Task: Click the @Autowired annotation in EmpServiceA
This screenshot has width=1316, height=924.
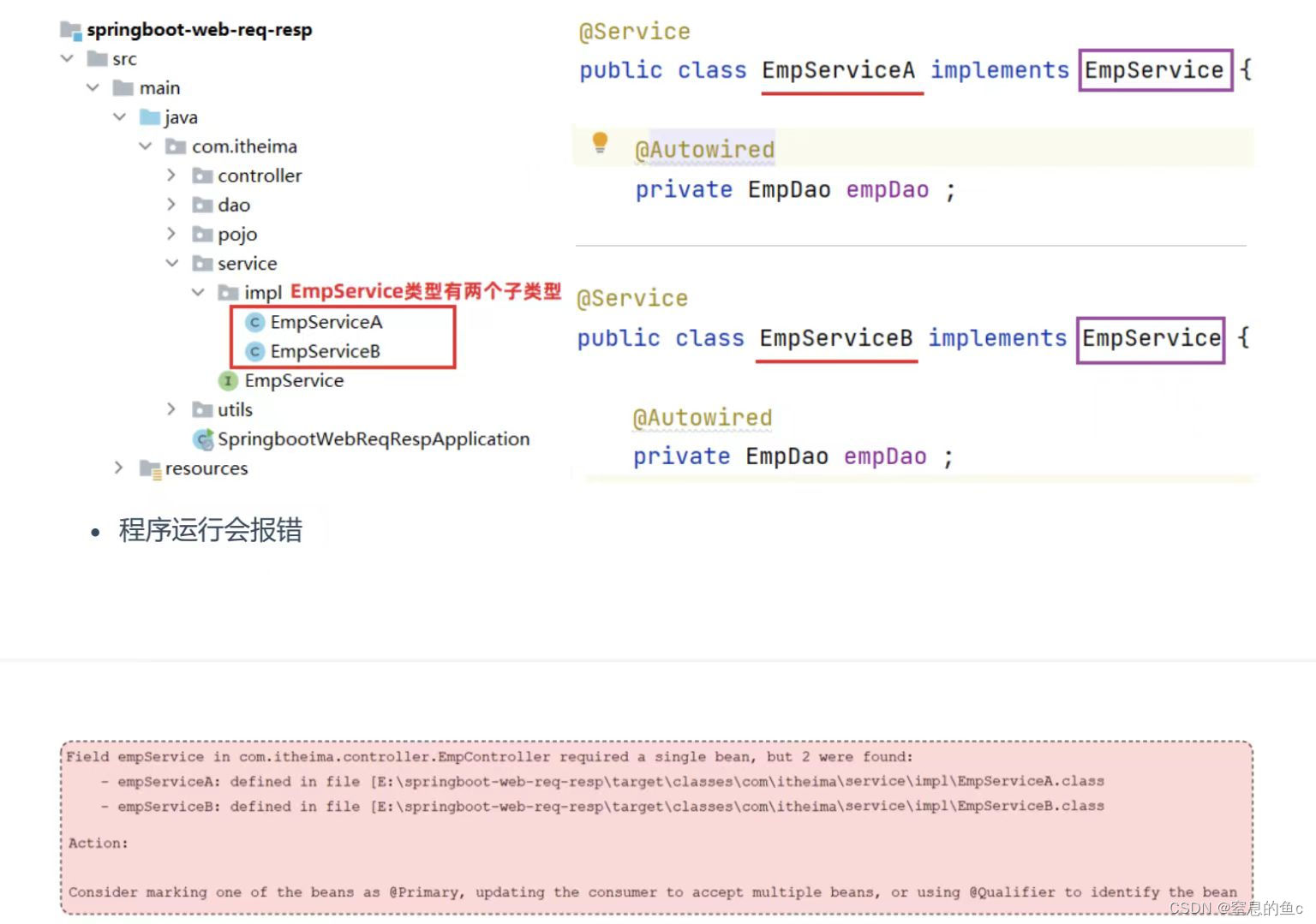Action: [x=705, y=150]
